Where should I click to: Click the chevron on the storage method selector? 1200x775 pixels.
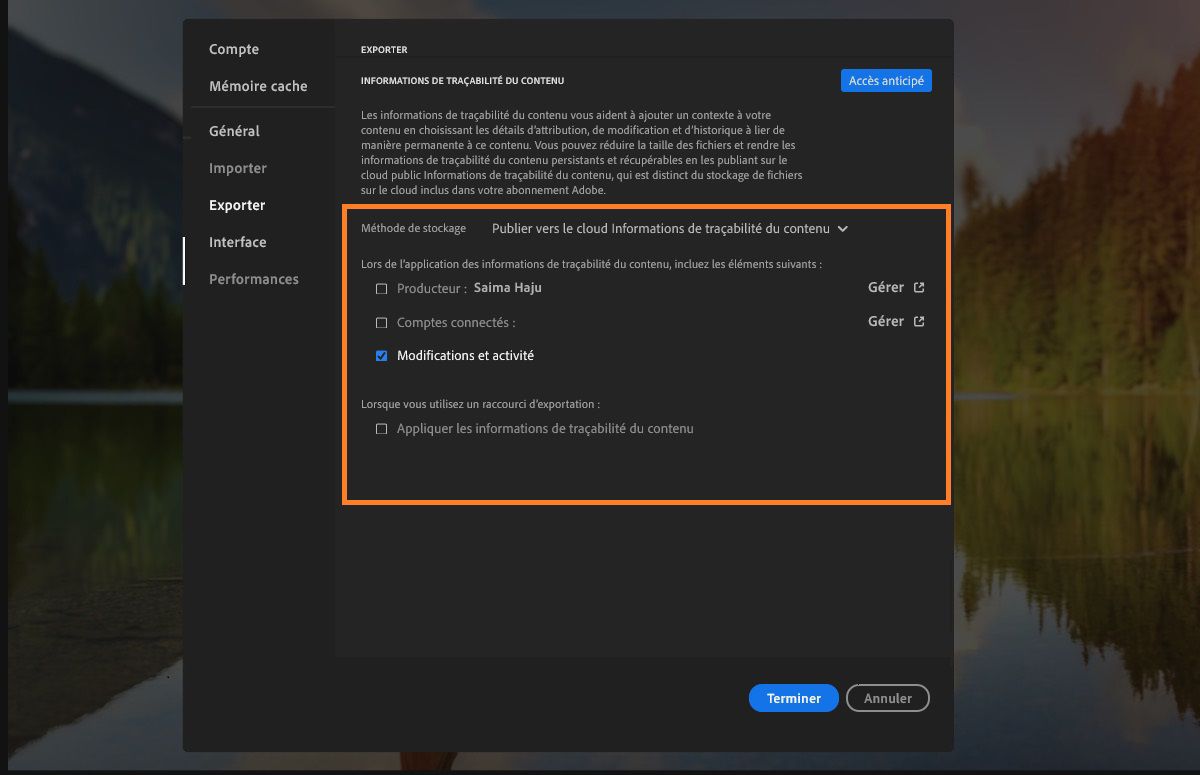pyautogui.click(x=843, y=229)
